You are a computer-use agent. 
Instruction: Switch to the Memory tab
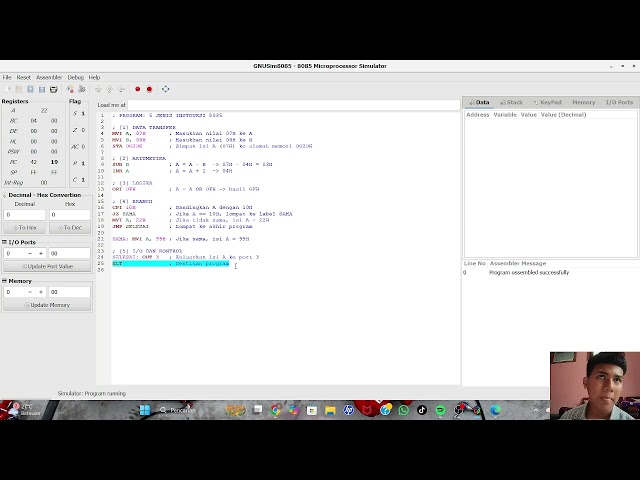(x=583, y=102)
